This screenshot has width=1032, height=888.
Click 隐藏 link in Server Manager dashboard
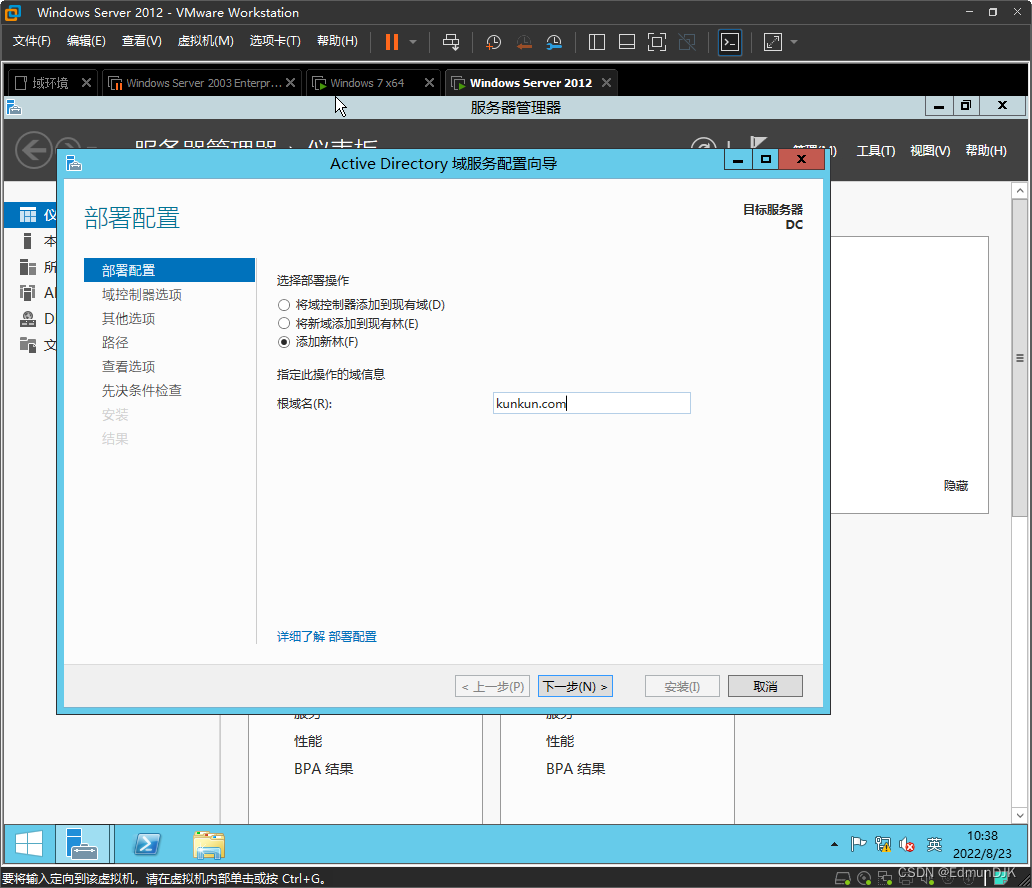tap(956, 486)
